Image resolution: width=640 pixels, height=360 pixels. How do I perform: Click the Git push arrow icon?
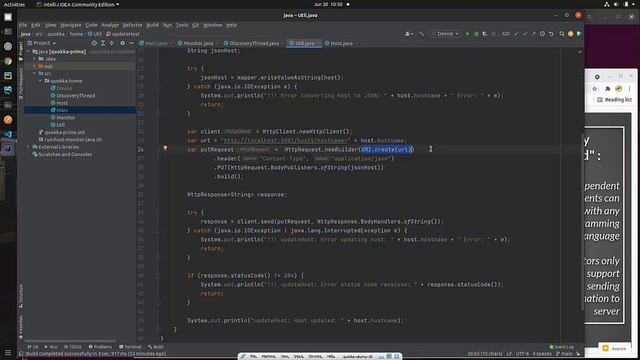coord(533,34)
